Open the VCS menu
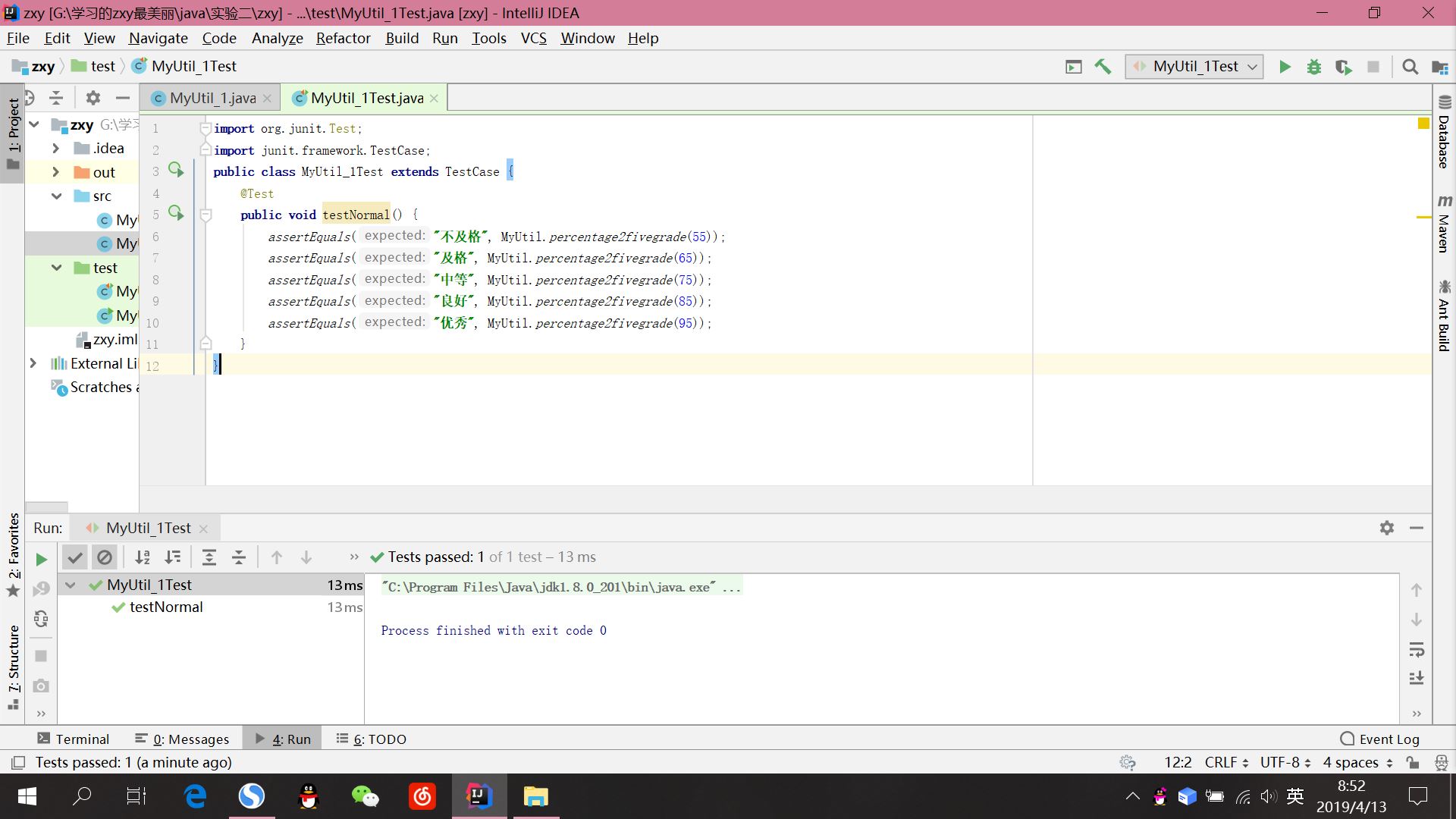 (x=533, y=38)
